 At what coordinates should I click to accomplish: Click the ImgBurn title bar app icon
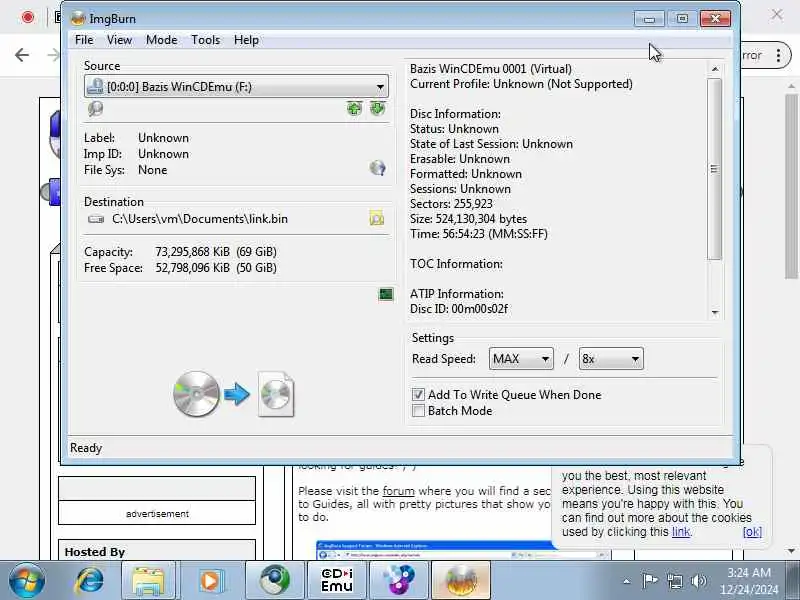click(78, 18)
